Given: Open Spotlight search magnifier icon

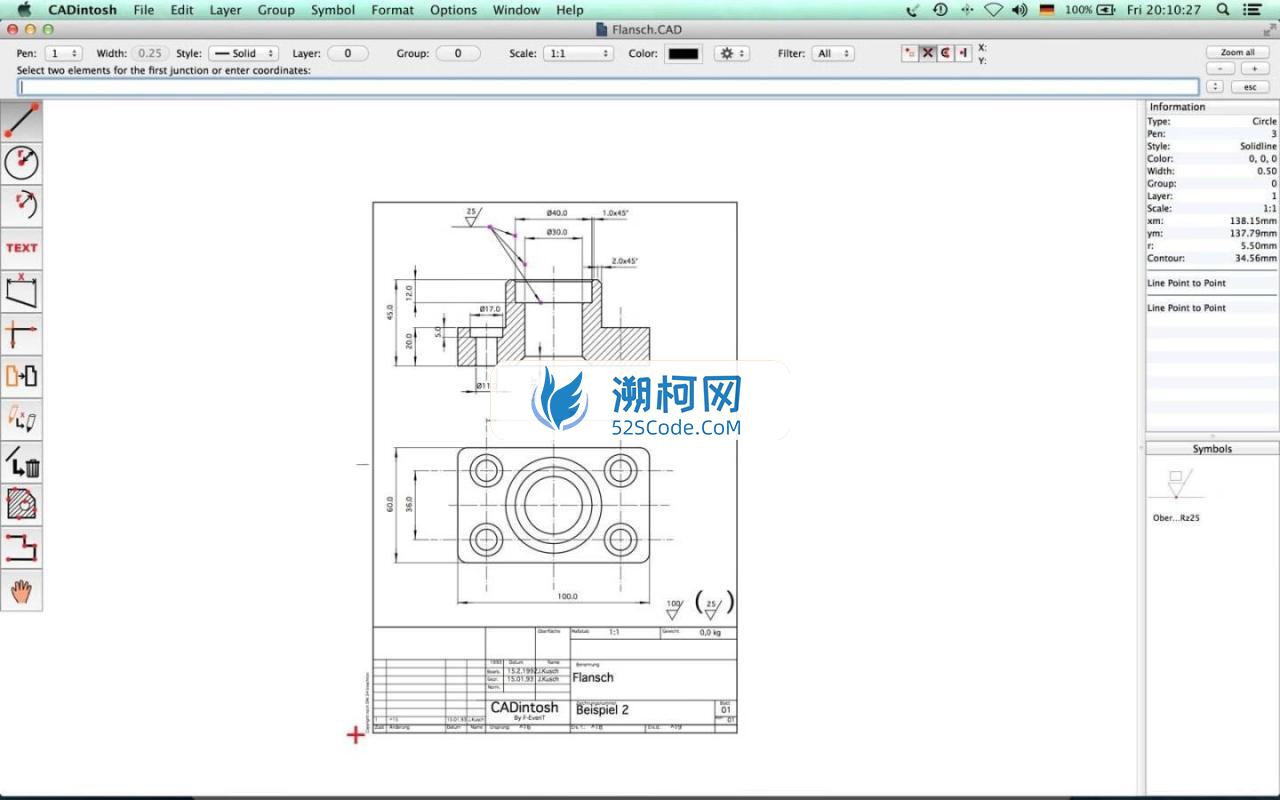Looking at the screenshot, I should (1222, 10).
